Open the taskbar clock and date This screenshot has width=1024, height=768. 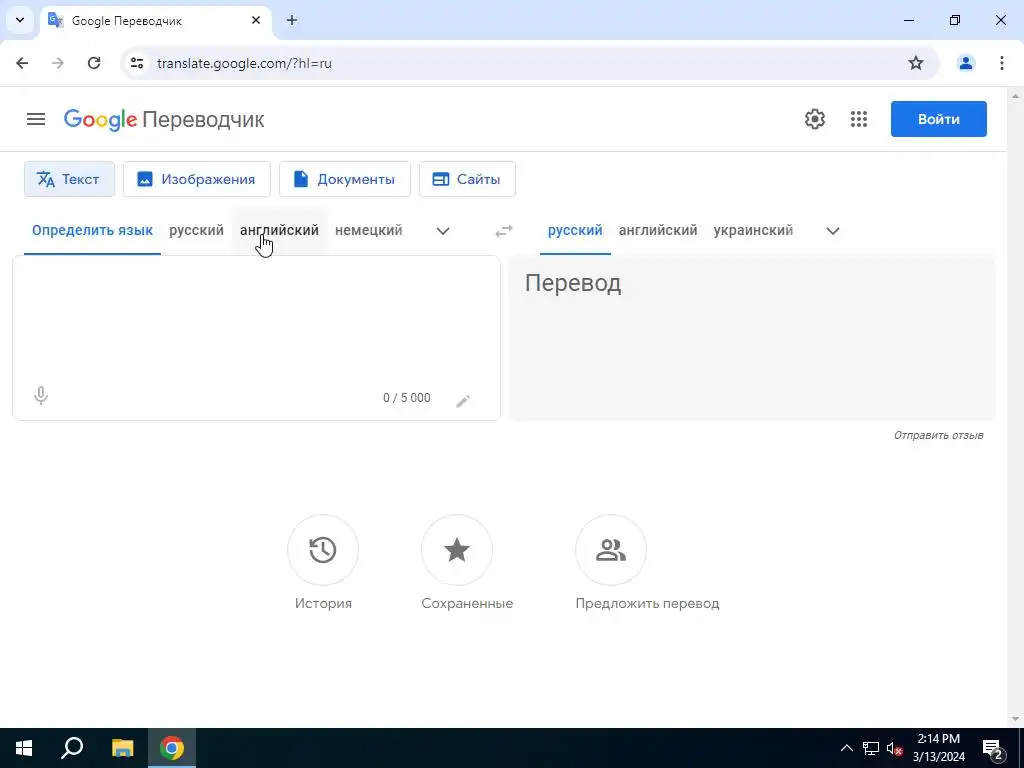pyautogui.click(x=938, y=748)
